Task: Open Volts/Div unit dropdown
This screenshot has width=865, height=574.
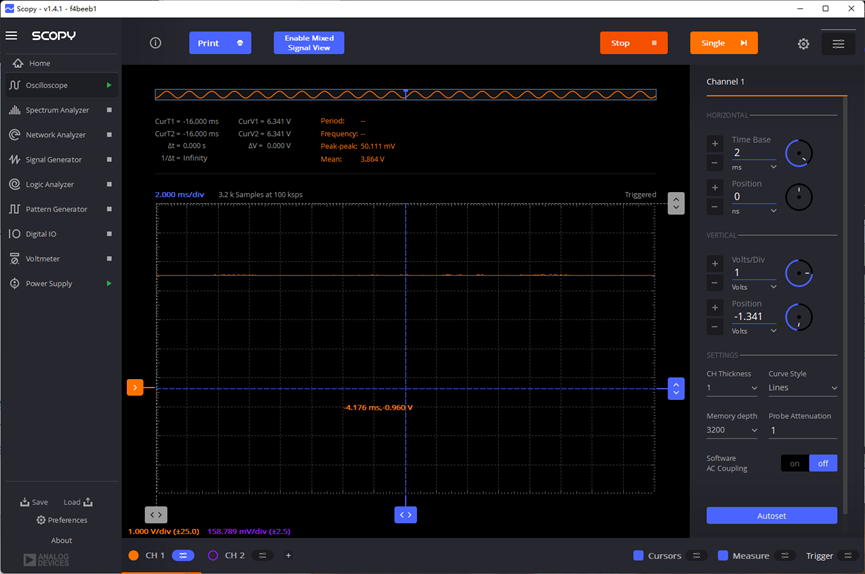Action: point(754,287)
